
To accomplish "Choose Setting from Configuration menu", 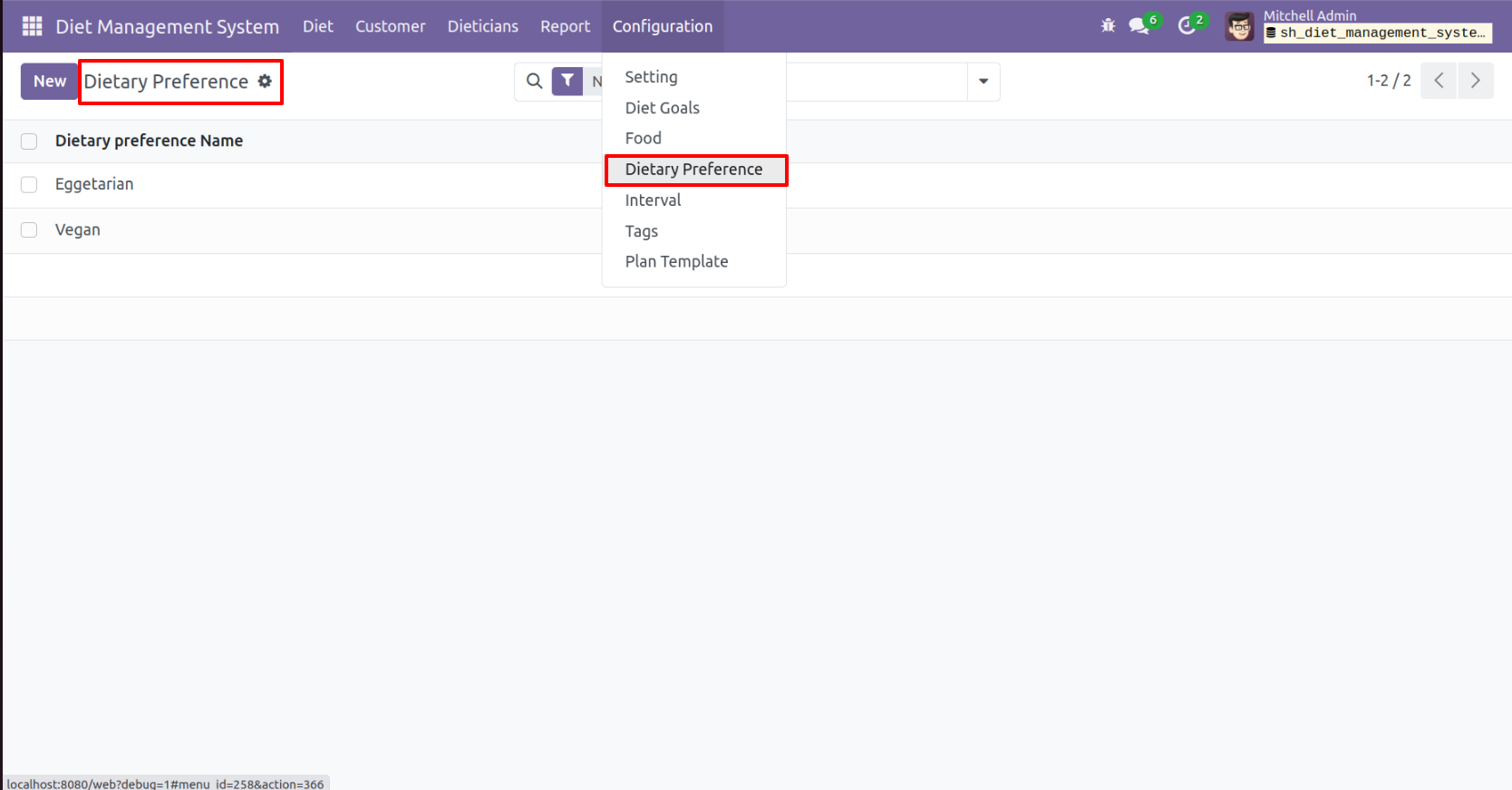I will [x=694, y=77].
